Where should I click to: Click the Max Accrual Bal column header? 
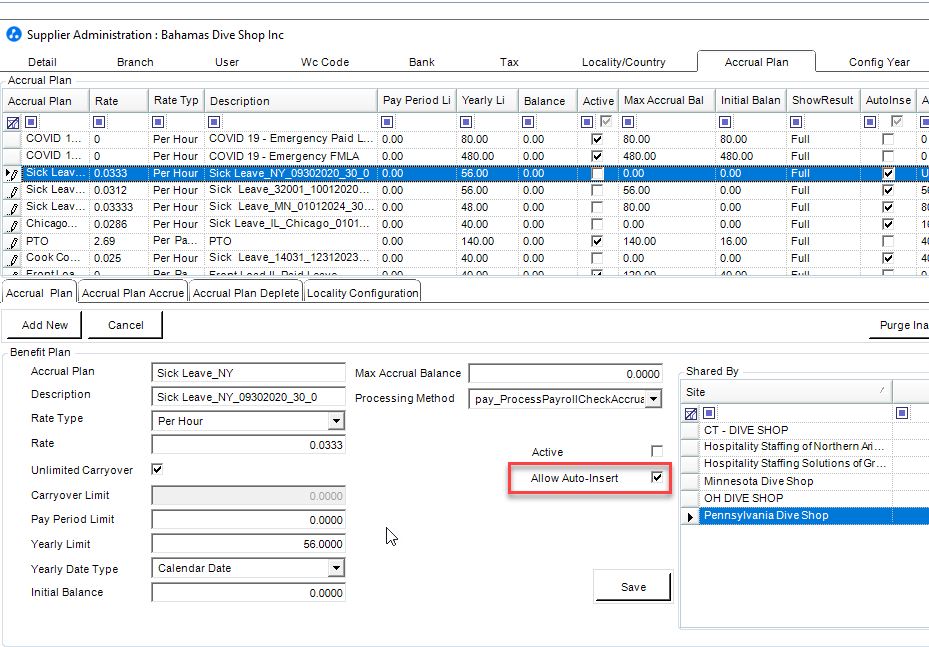click(x=667, y=101)
